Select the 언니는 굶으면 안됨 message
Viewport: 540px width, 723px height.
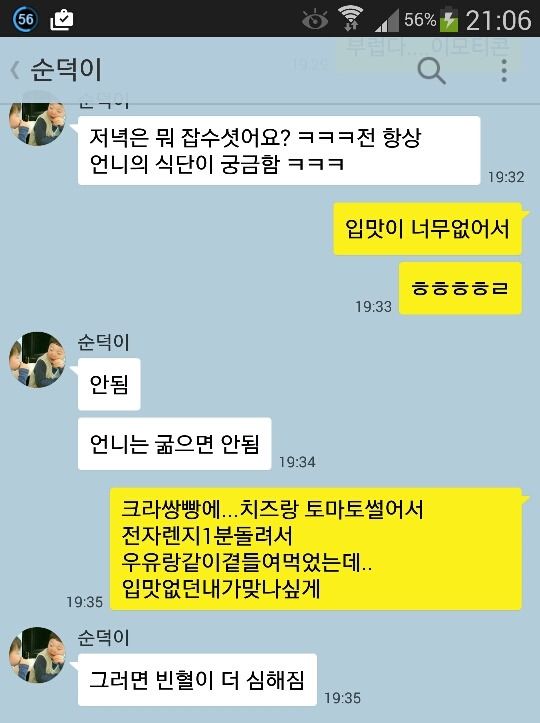174,444
